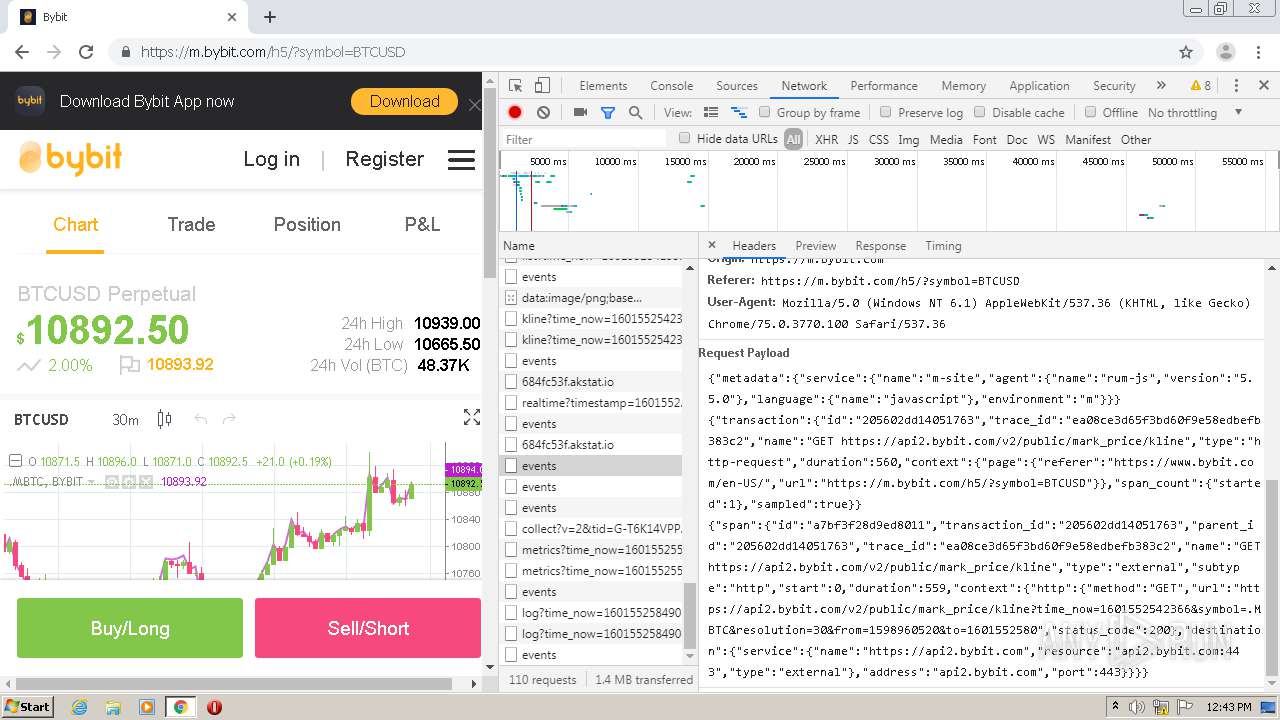Open the Security panel tab
Screen dimensions: 1280x720
[1114, 86]
